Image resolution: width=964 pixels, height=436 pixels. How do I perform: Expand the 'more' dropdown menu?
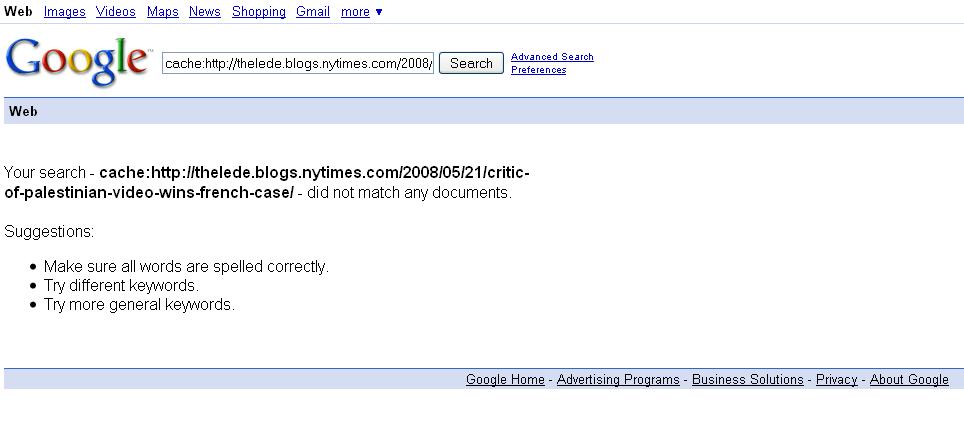click(x=362, y=12)
